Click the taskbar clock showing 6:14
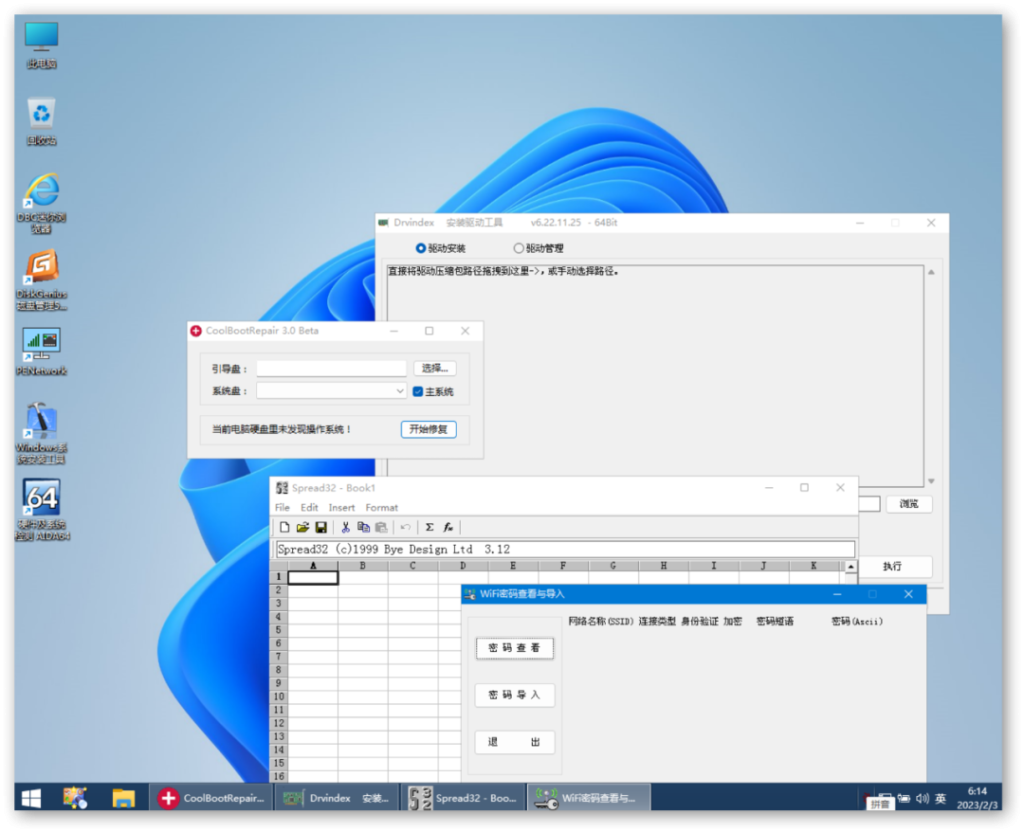The image size is (1024, 832). [977, 798]
